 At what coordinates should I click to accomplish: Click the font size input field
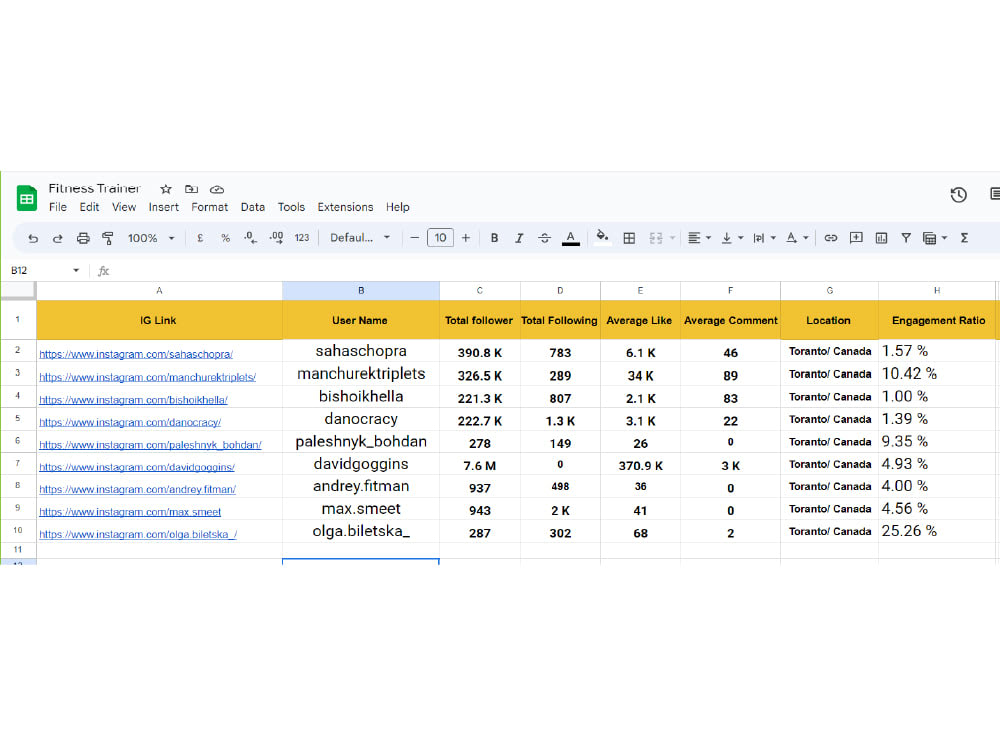(440, 238)
